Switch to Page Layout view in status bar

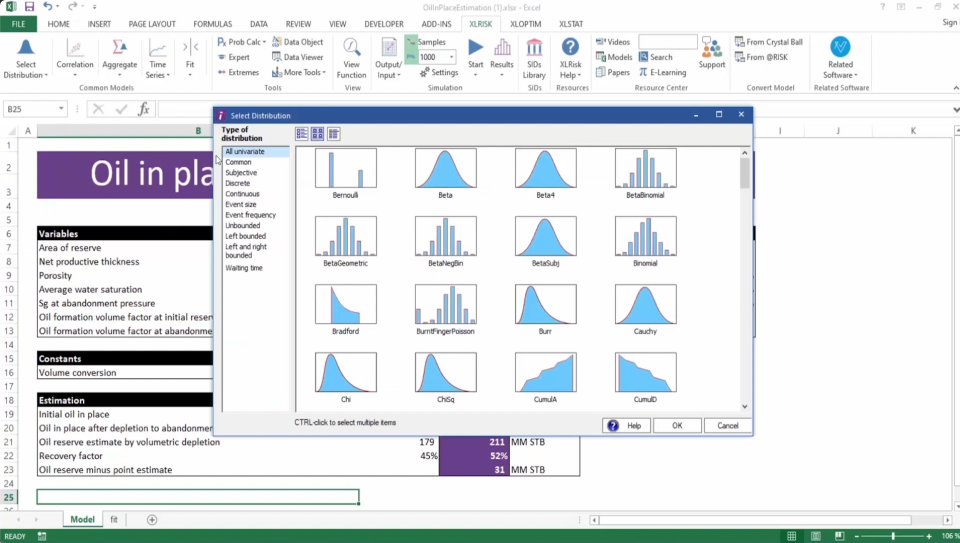click(816, 536)
